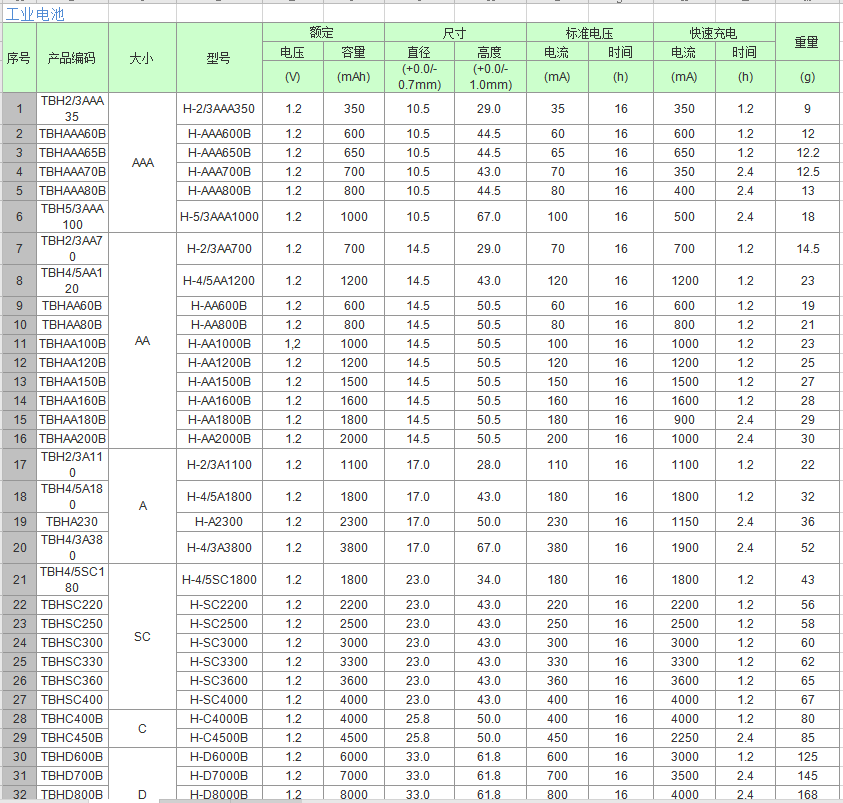Select the 大小 header cell
This screenshot has width=843, height=803.
coord(142,58)
